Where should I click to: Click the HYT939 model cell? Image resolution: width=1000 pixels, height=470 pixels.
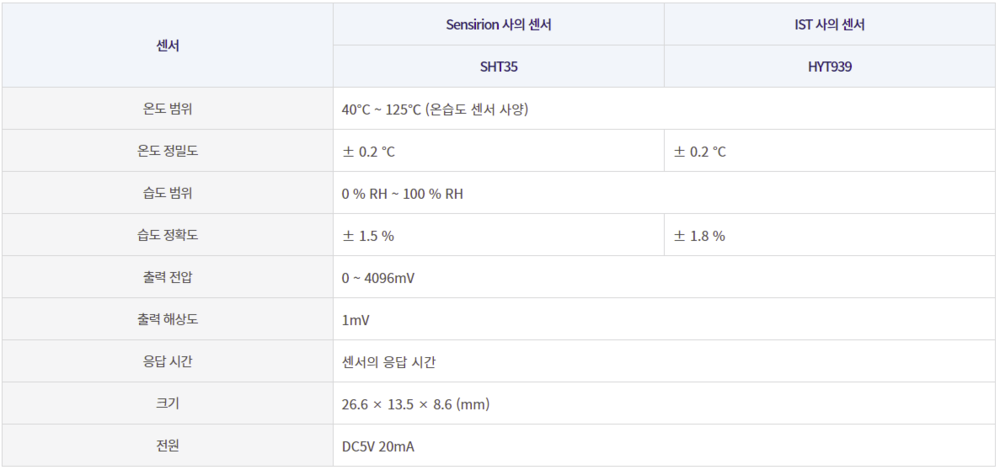[x=829, y=68]
